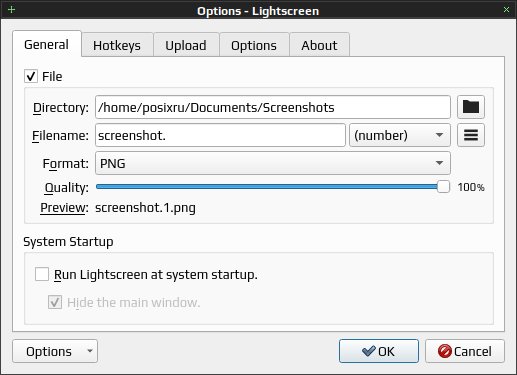517x375 pixels.
Task: Click the Directory path field
Action: click(273, 107)
